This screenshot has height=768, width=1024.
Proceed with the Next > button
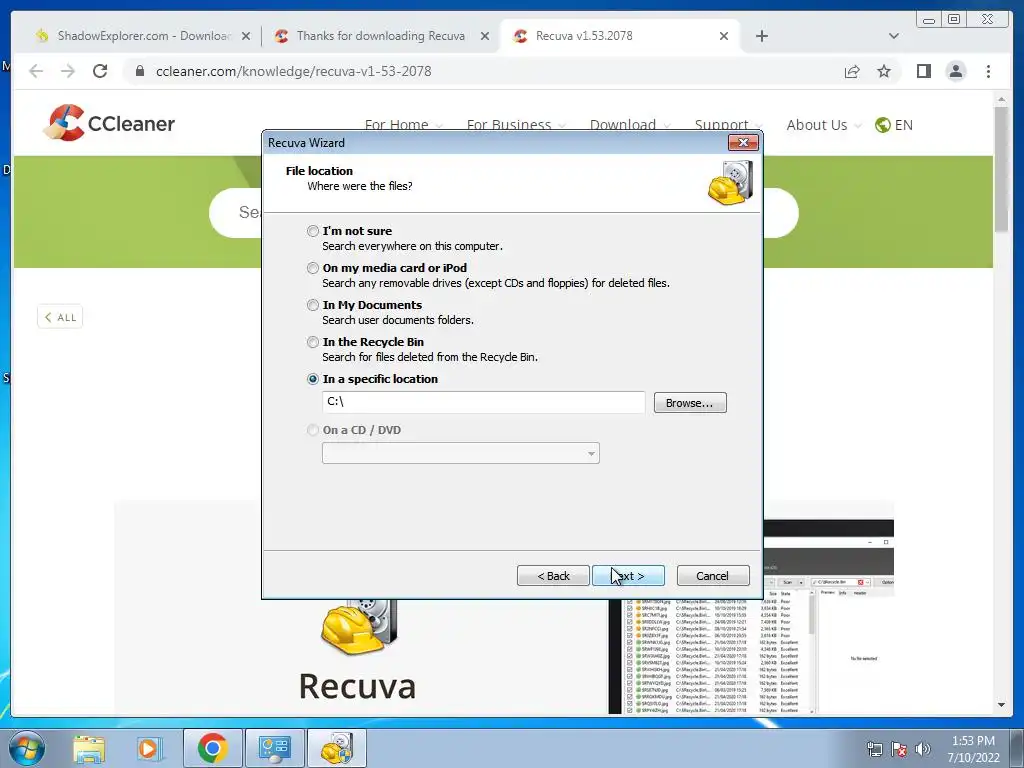point(628,576)
